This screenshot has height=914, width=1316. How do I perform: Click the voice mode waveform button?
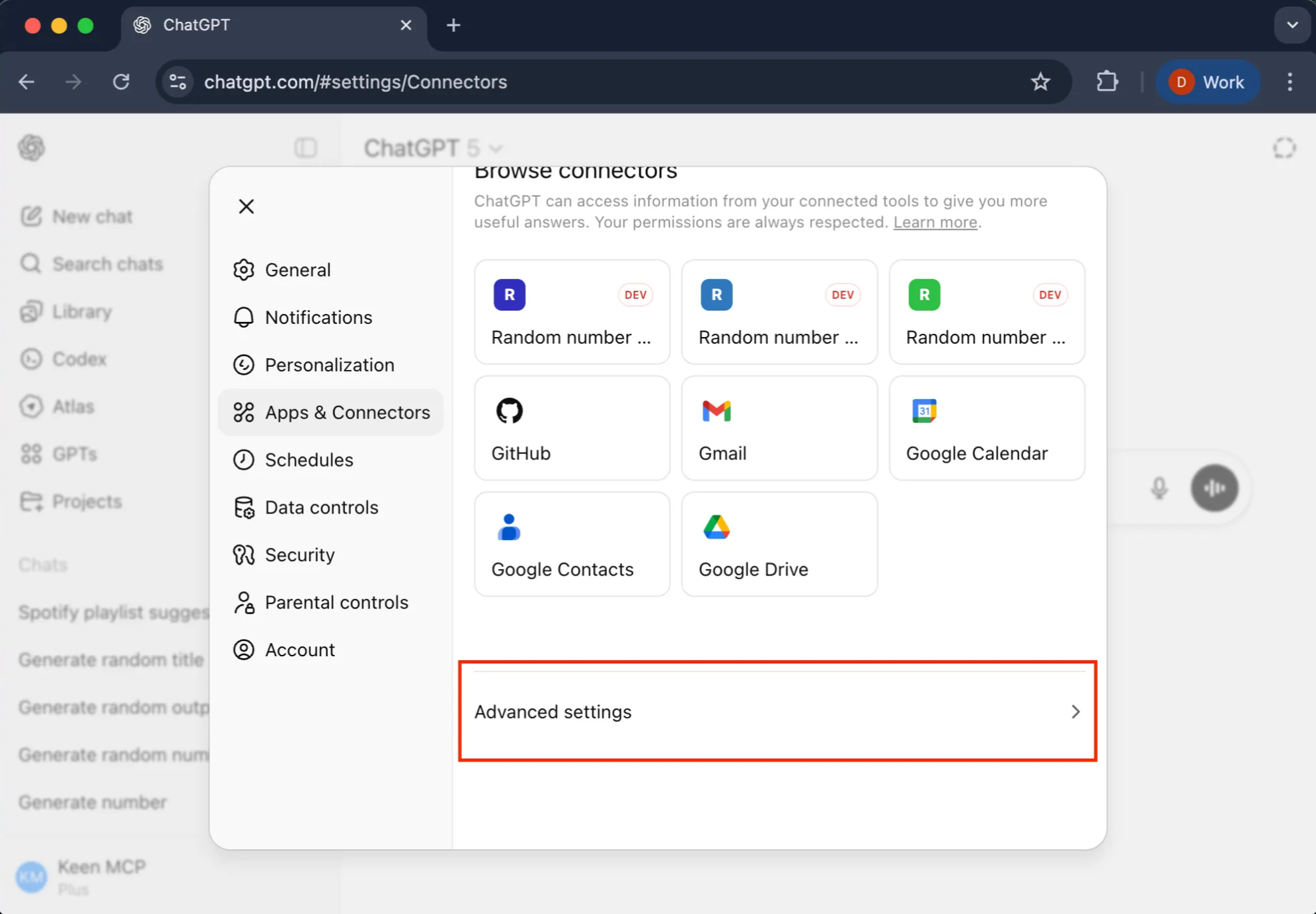[x=1214, y=488]
